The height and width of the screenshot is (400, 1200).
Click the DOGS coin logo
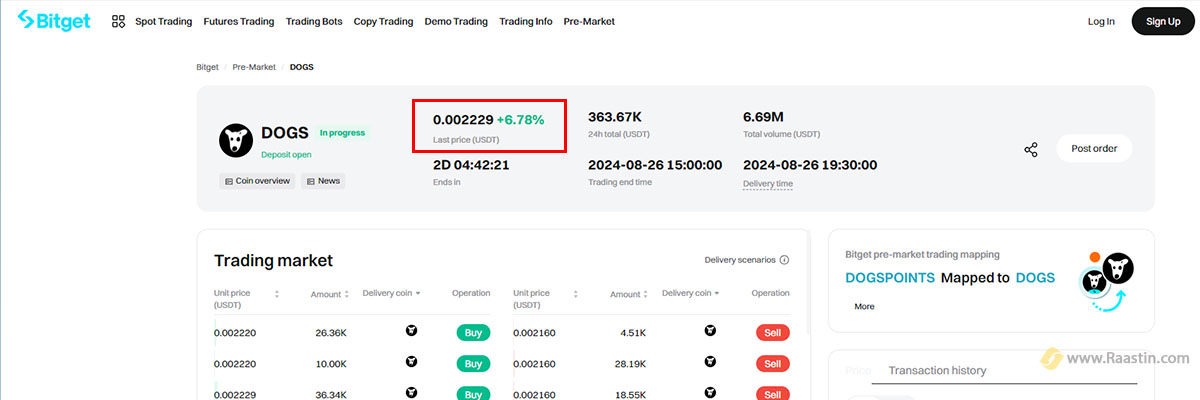coord(236,141)
